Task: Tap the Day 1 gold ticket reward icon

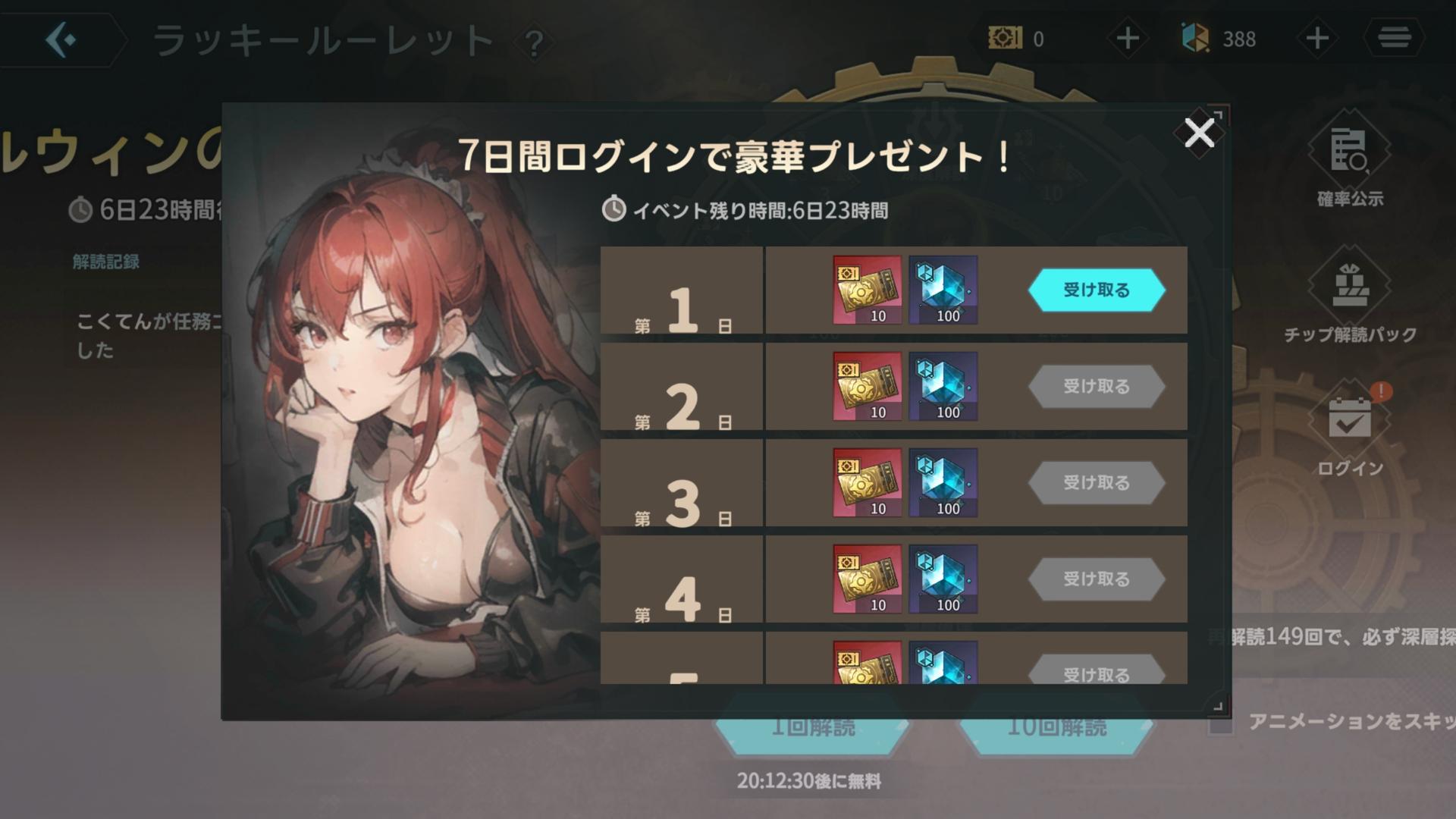Action: click(868, 290)
